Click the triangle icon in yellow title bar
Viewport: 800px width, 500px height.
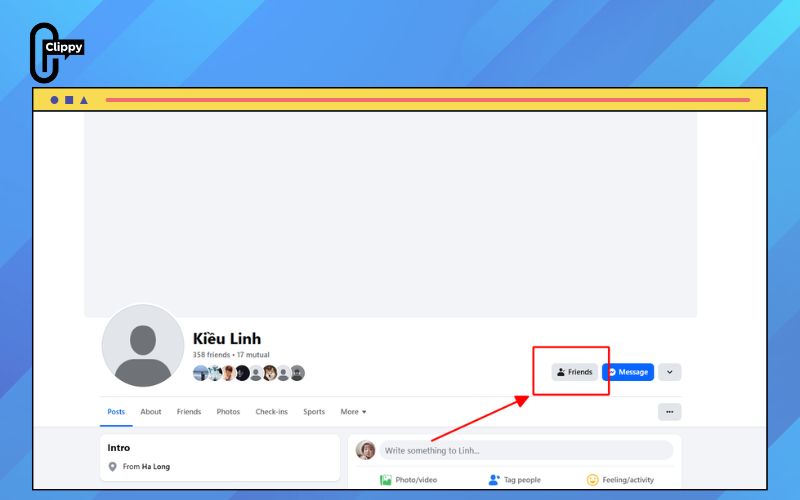point(84,100)
